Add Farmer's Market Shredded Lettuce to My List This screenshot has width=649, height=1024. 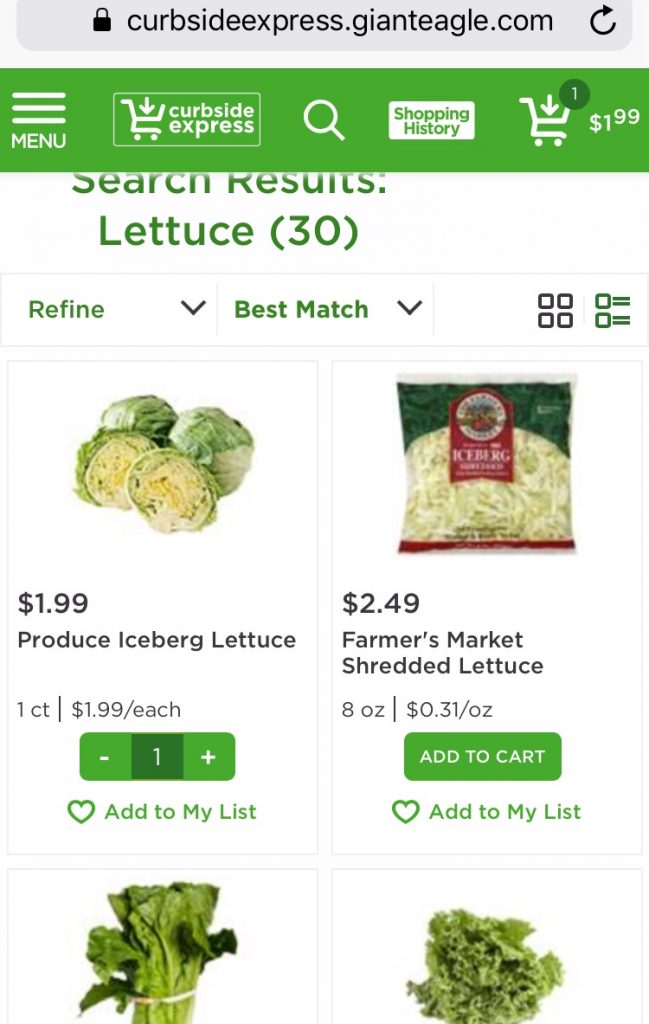pyautogui.click(x=487, y=811)
